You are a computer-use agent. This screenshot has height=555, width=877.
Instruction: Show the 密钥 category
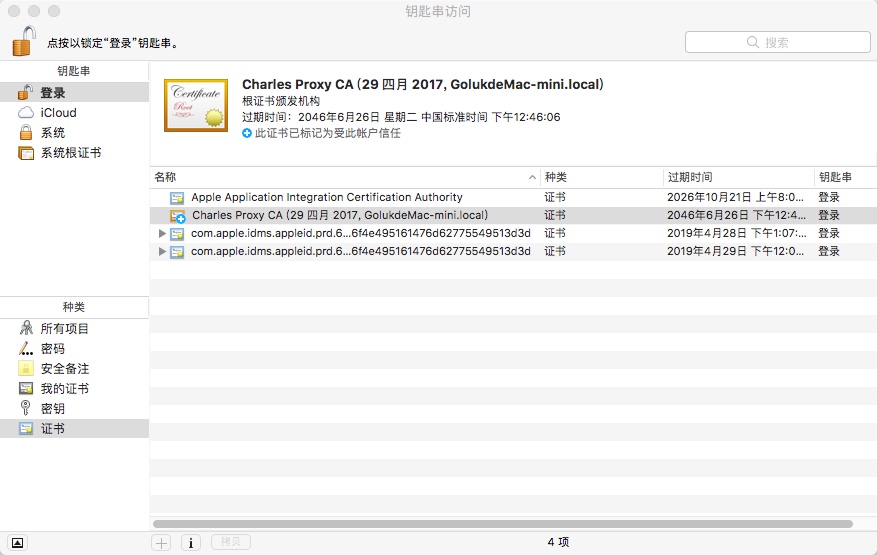[x=74, y=408]
